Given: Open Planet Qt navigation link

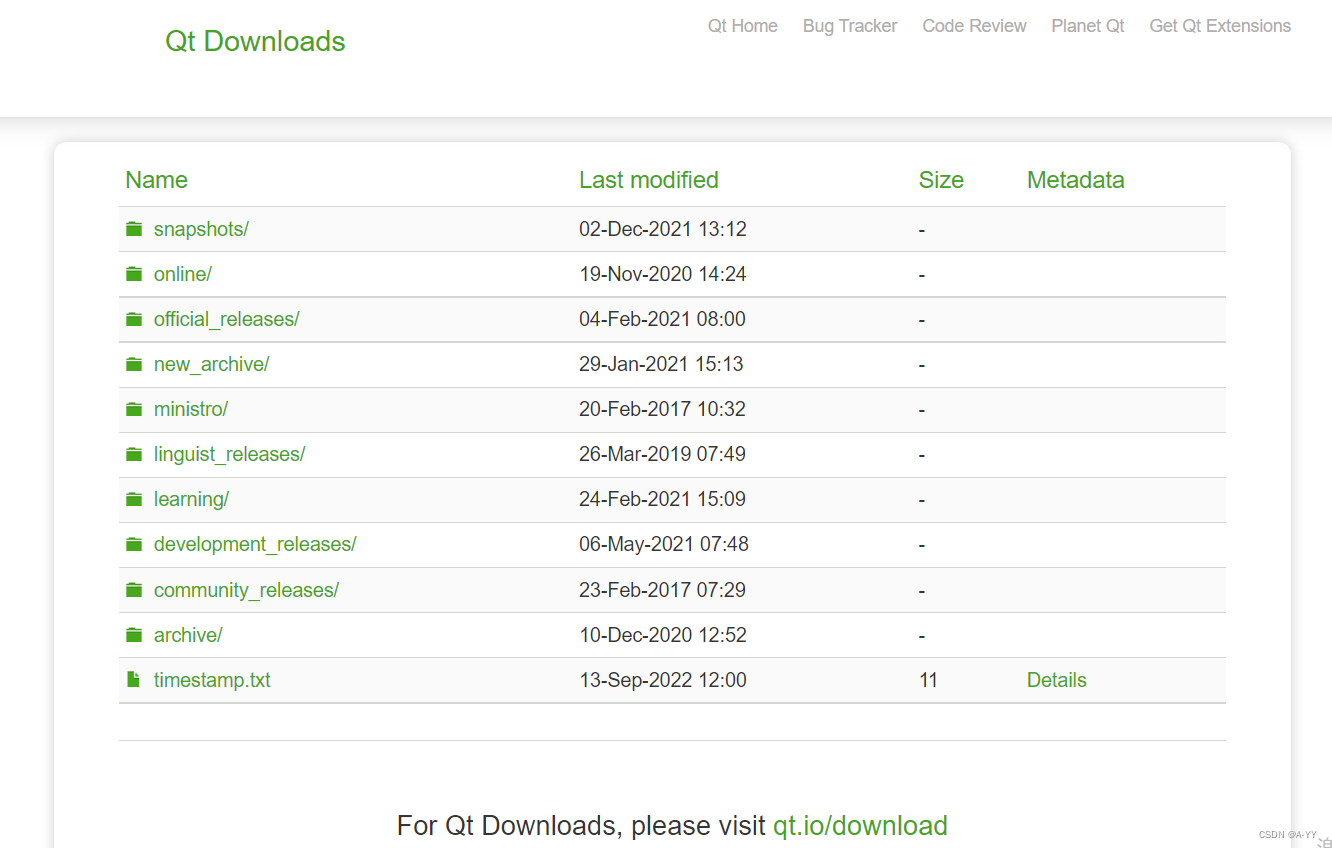Looking at the screenshot, I should tap(1088, 26).
